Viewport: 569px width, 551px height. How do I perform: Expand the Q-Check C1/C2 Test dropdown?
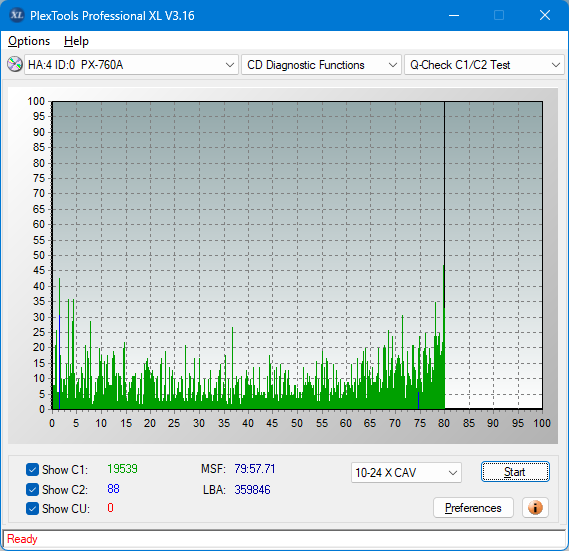[484, 65]
